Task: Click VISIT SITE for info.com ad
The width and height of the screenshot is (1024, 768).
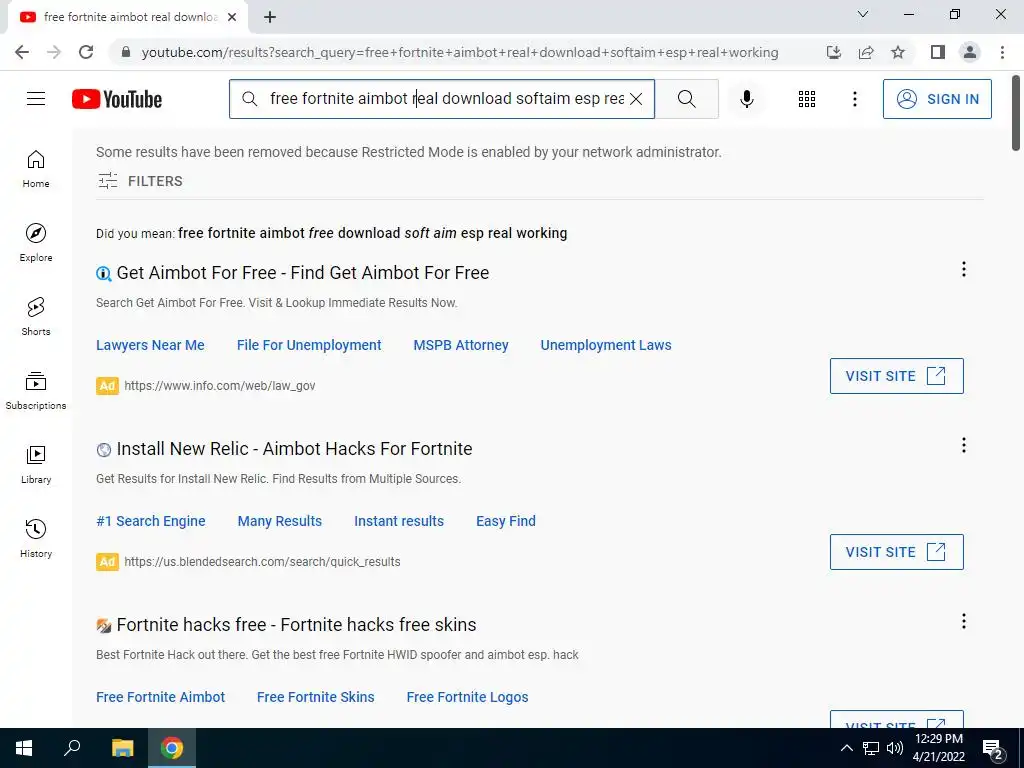Action: (896, 376)
